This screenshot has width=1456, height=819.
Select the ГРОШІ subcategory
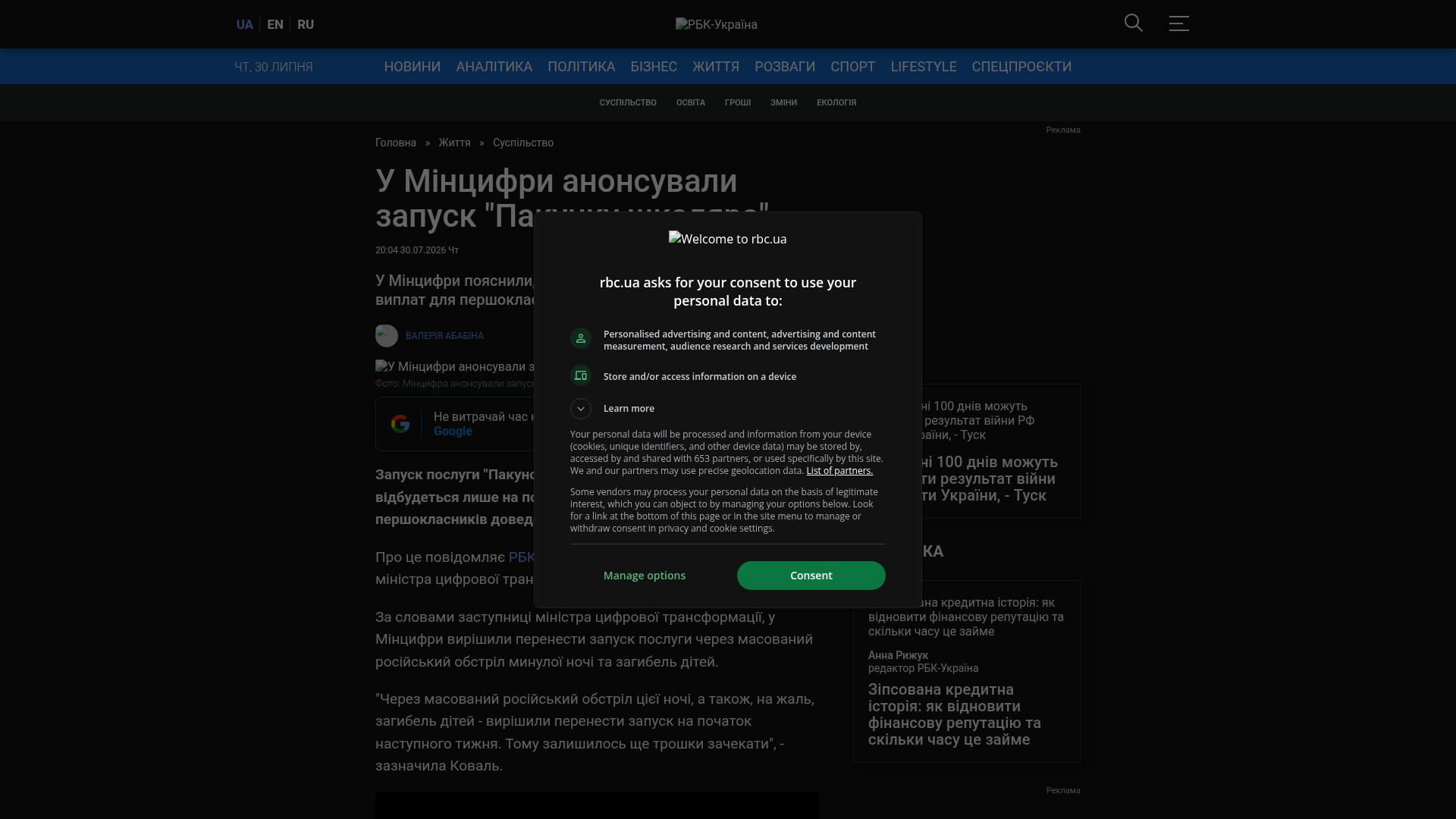[738, 102]
